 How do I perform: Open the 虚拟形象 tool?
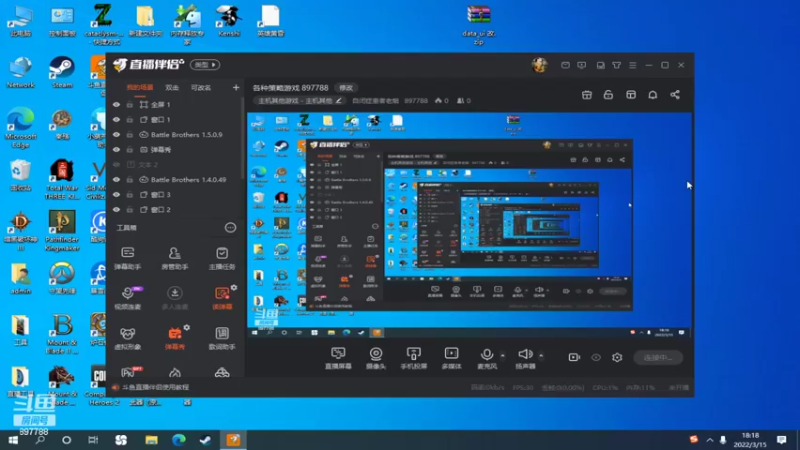128,338
